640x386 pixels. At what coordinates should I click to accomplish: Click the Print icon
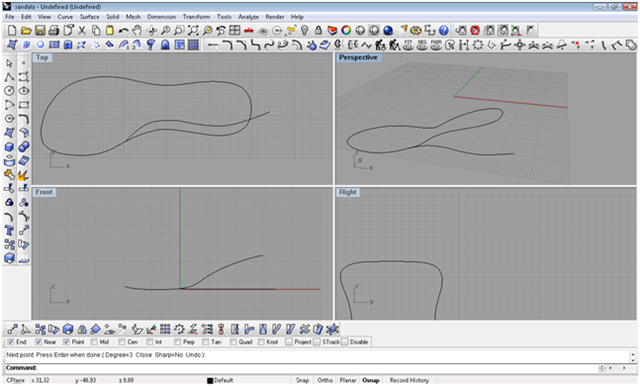[x=54, y=31]
